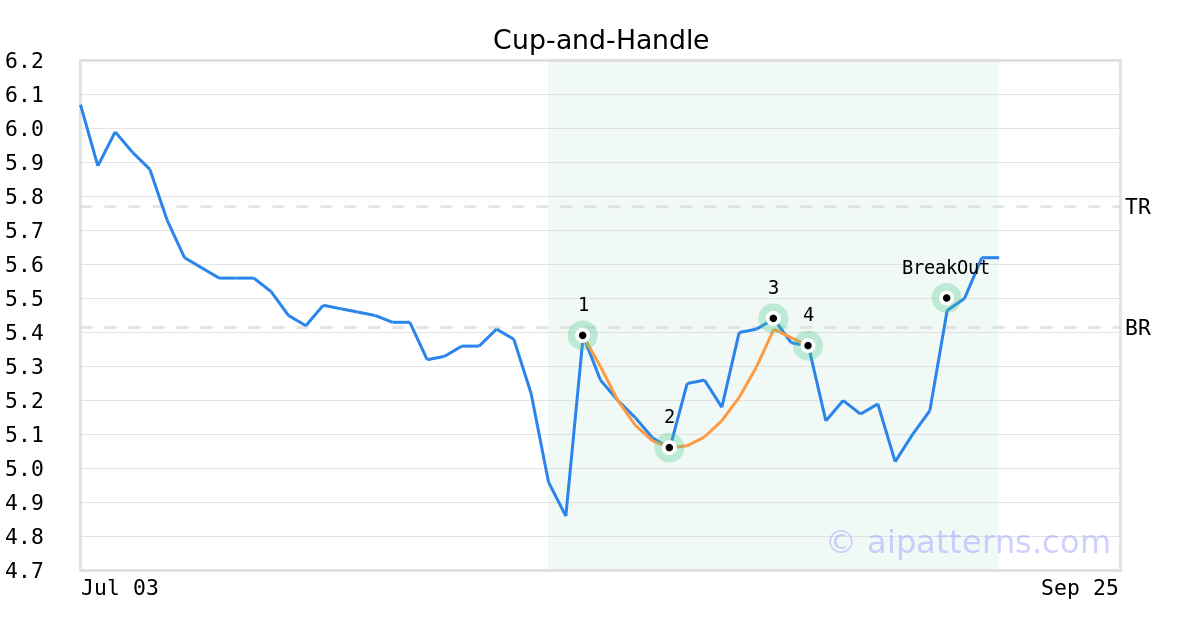The image size is (1200, 630).
Task: Click the 4.7 y-axis label
Action: [24, 571]
